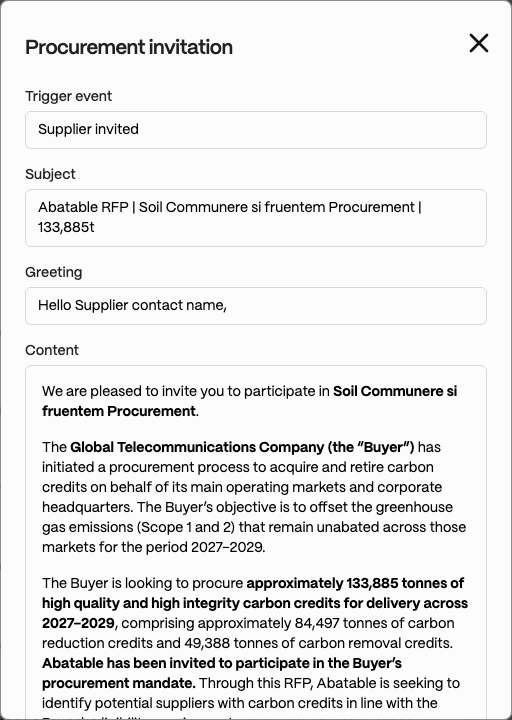Viewport: 512px width, 720px height.
Task: Click the 133,885t text in the Subject field
Action: click(66, 227)
